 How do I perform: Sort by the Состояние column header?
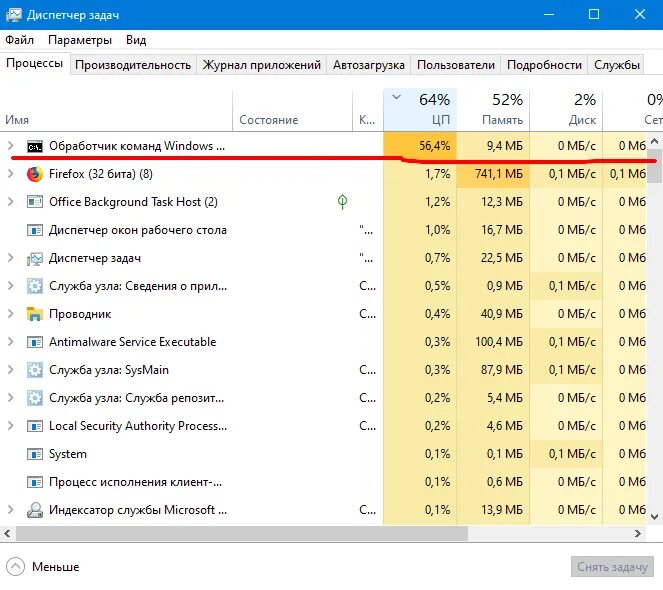tap(292, 110)
